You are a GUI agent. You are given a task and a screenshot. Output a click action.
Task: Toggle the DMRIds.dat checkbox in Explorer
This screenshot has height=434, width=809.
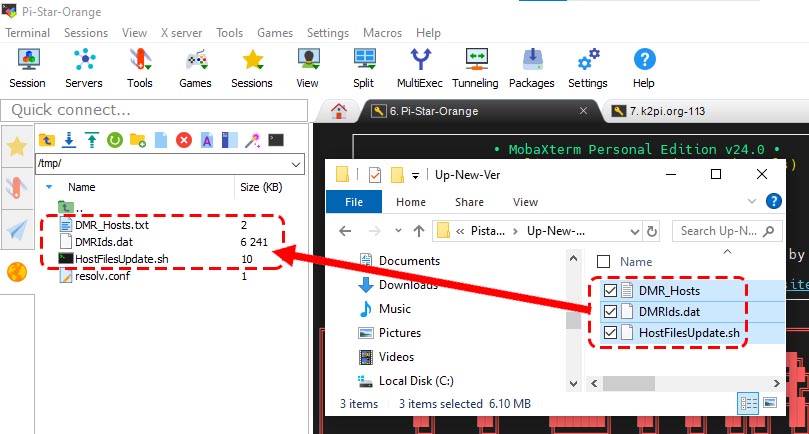[x=610, y=311]
